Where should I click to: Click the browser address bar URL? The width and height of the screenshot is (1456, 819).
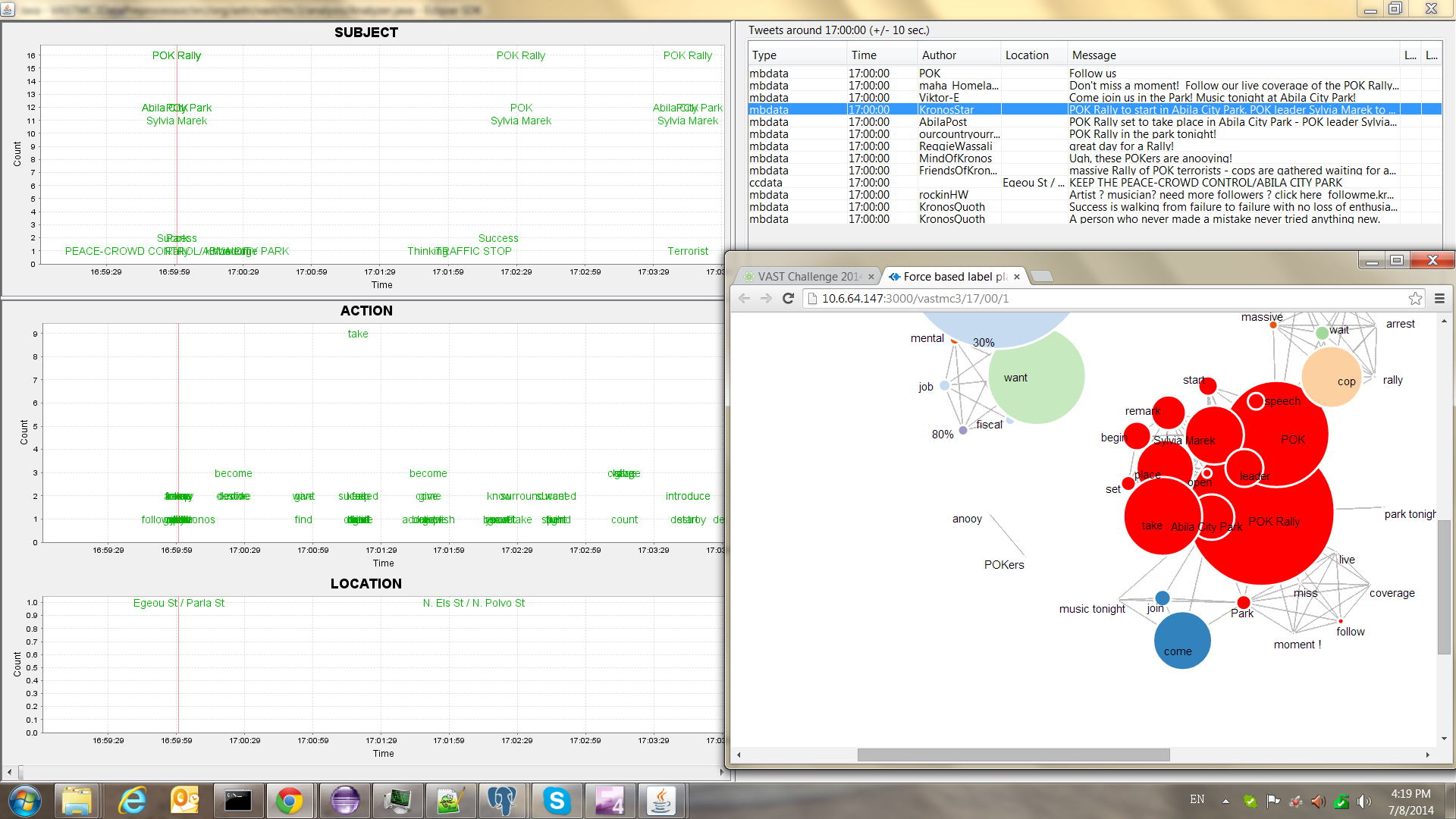pos(915,299)
